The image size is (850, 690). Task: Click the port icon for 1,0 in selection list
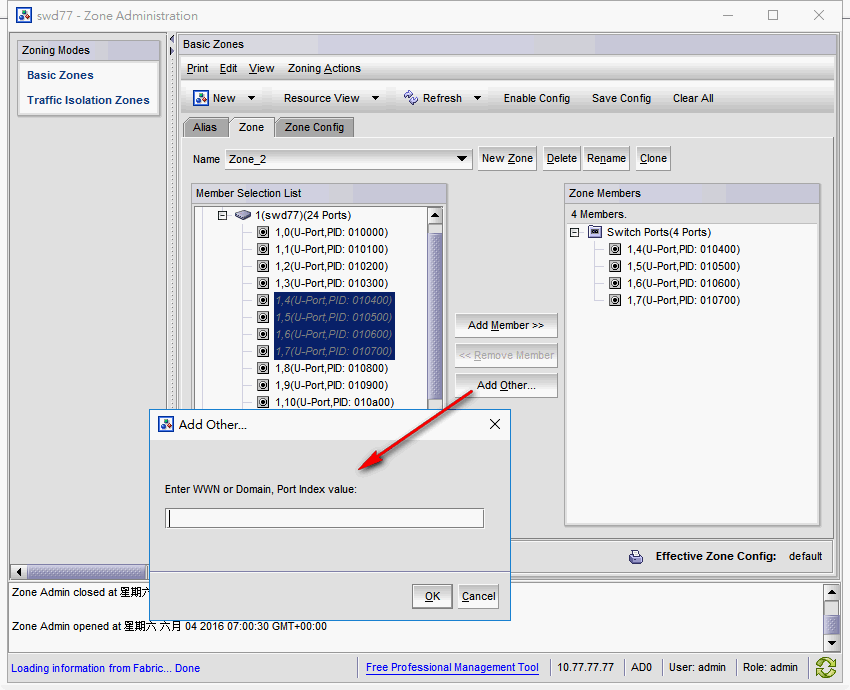point(263,233)
